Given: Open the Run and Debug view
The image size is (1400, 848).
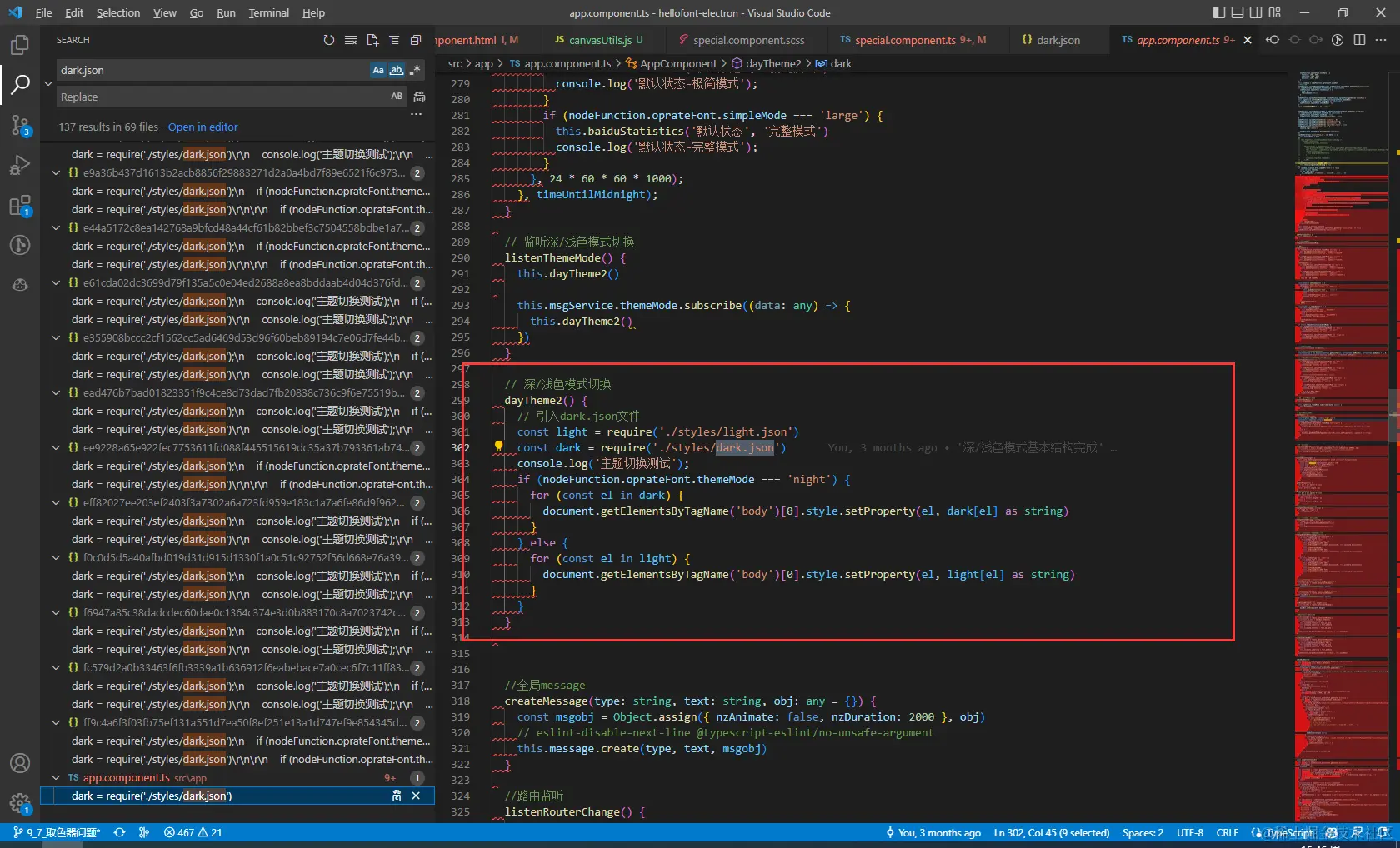Looking at the screenshot, I should [x=19, y=165].
